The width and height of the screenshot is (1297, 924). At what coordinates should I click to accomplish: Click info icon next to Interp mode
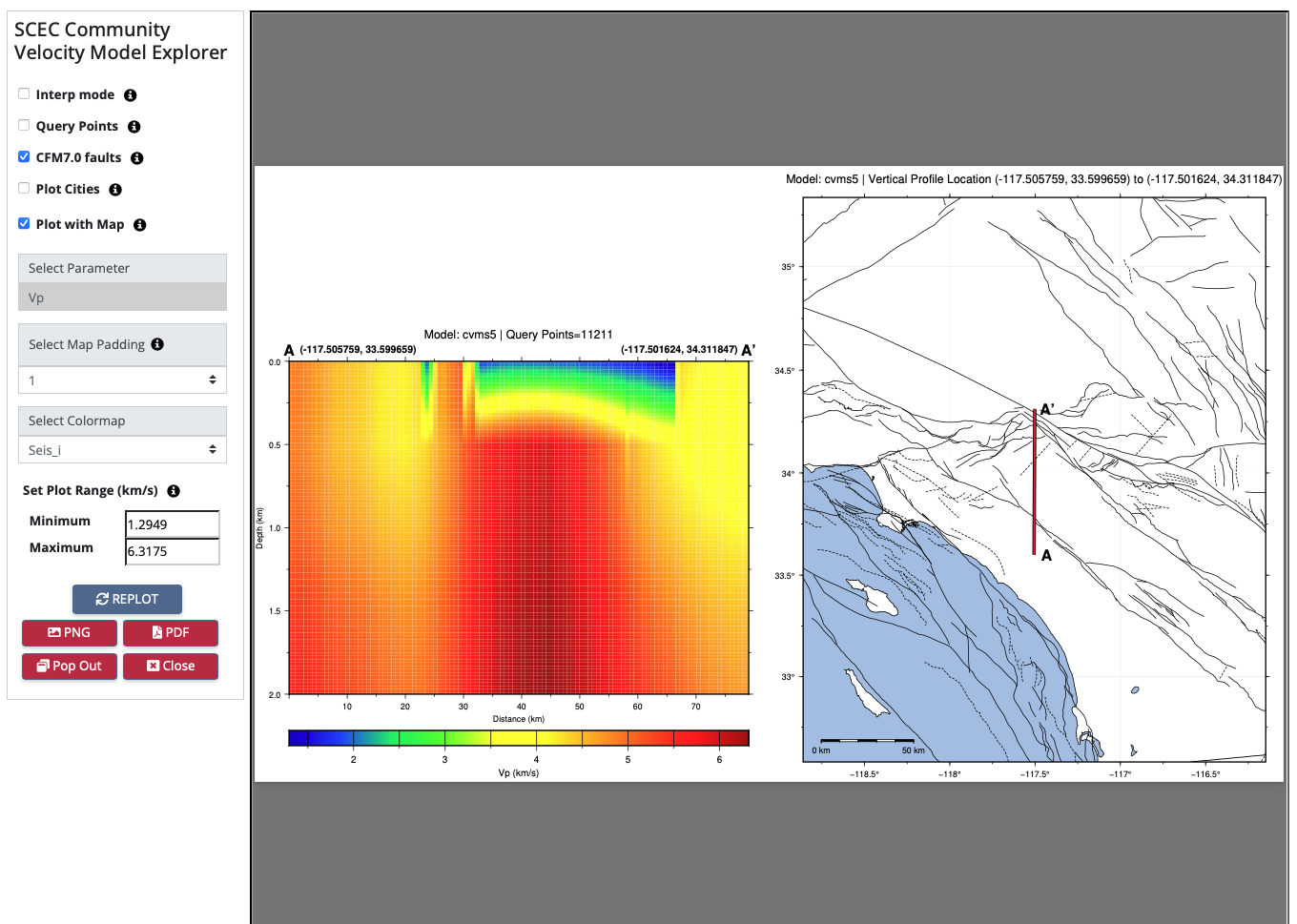[x=131, y=95]
